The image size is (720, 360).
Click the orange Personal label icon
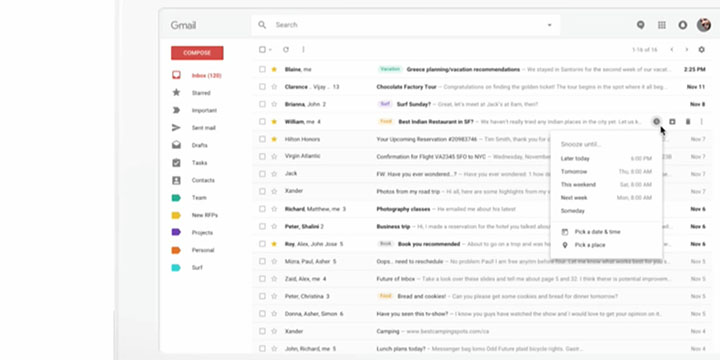[176, 250]
